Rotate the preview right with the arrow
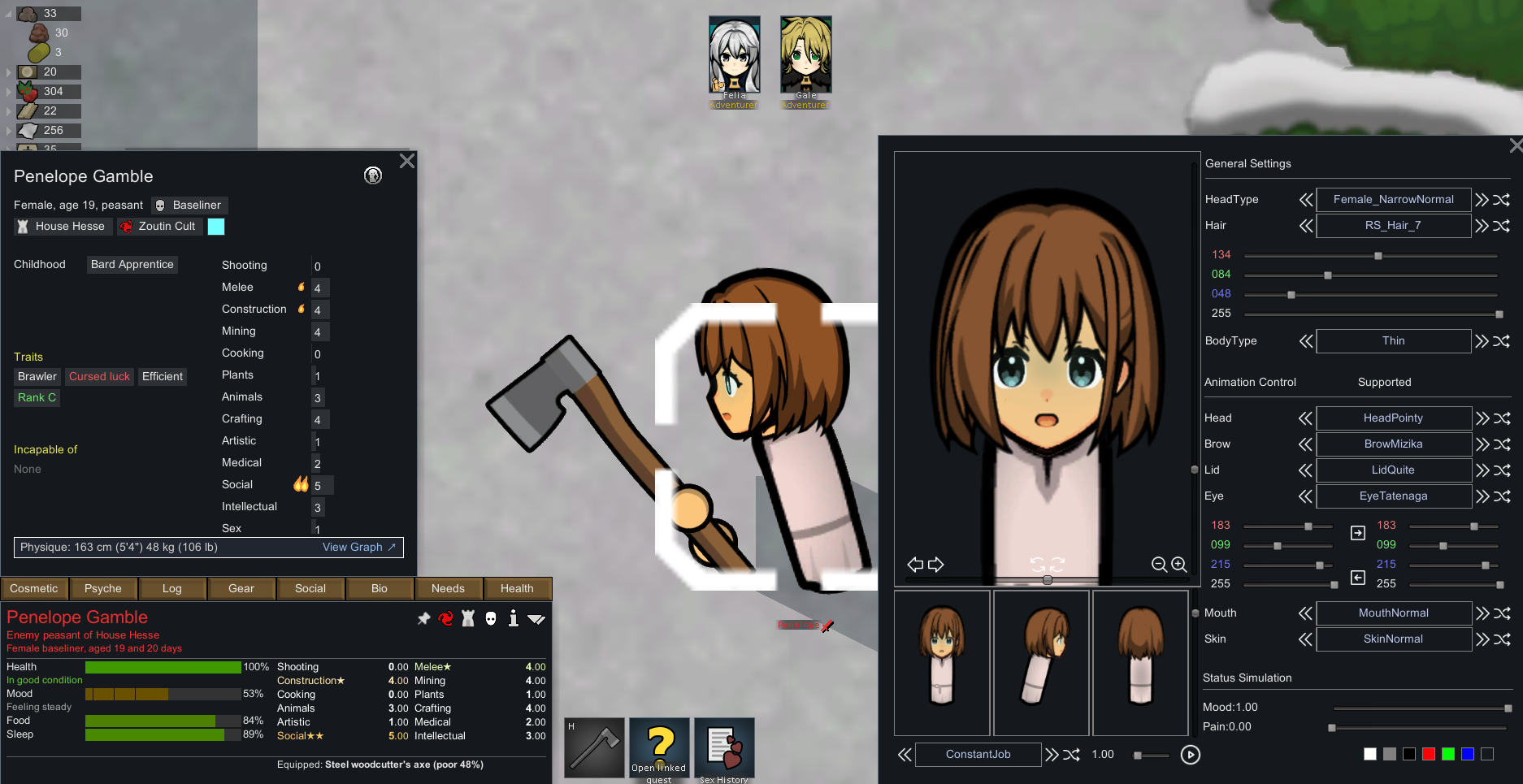 (x=936, y=565)
